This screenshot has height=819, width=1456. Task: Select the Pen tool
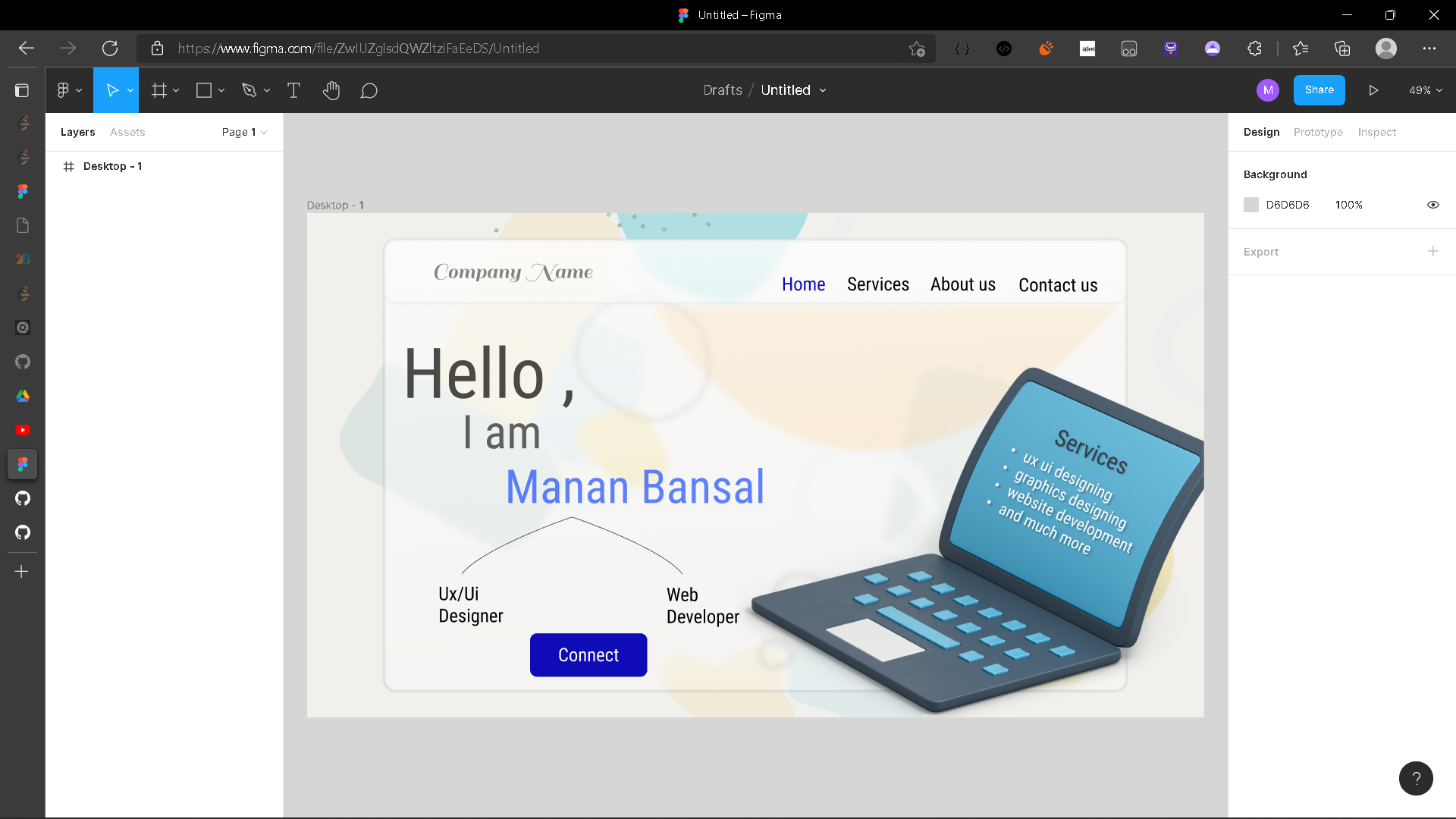250,90
